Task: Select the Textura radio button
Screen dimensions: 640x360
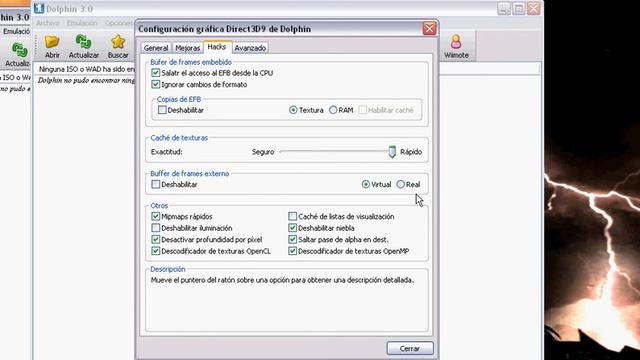Action: 293,110
